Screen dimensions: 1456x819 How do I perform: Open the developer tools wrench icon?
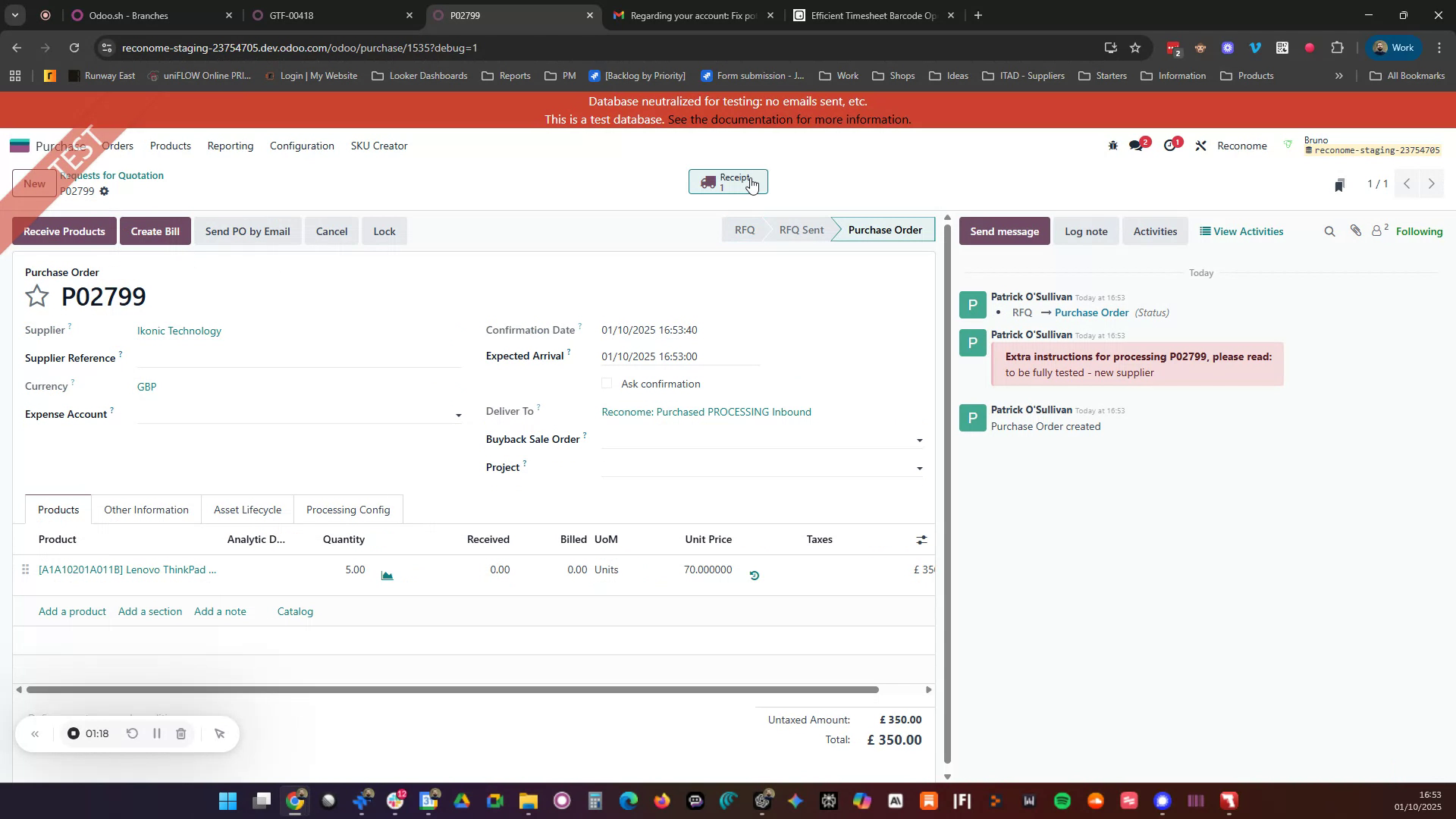1200,145
